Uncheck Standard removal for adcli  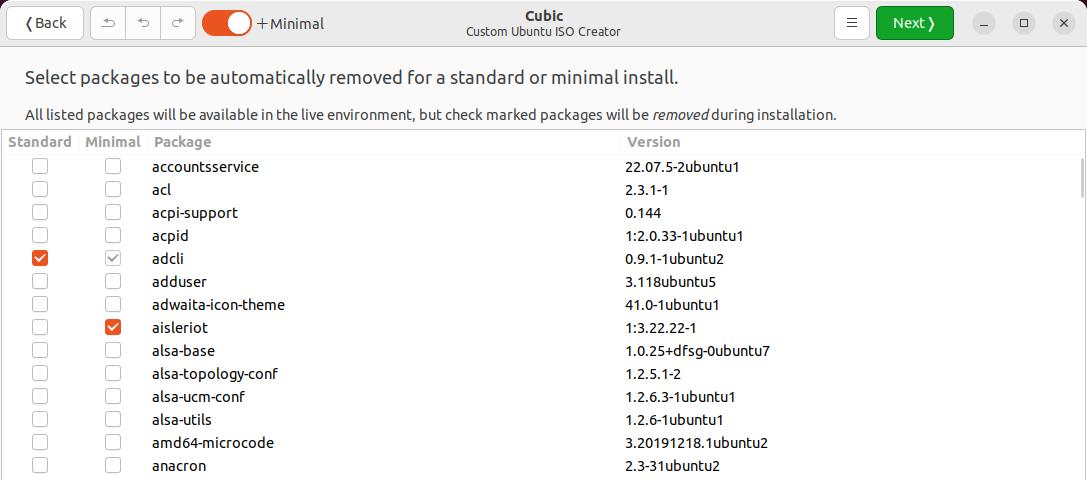tap(40, 258)
